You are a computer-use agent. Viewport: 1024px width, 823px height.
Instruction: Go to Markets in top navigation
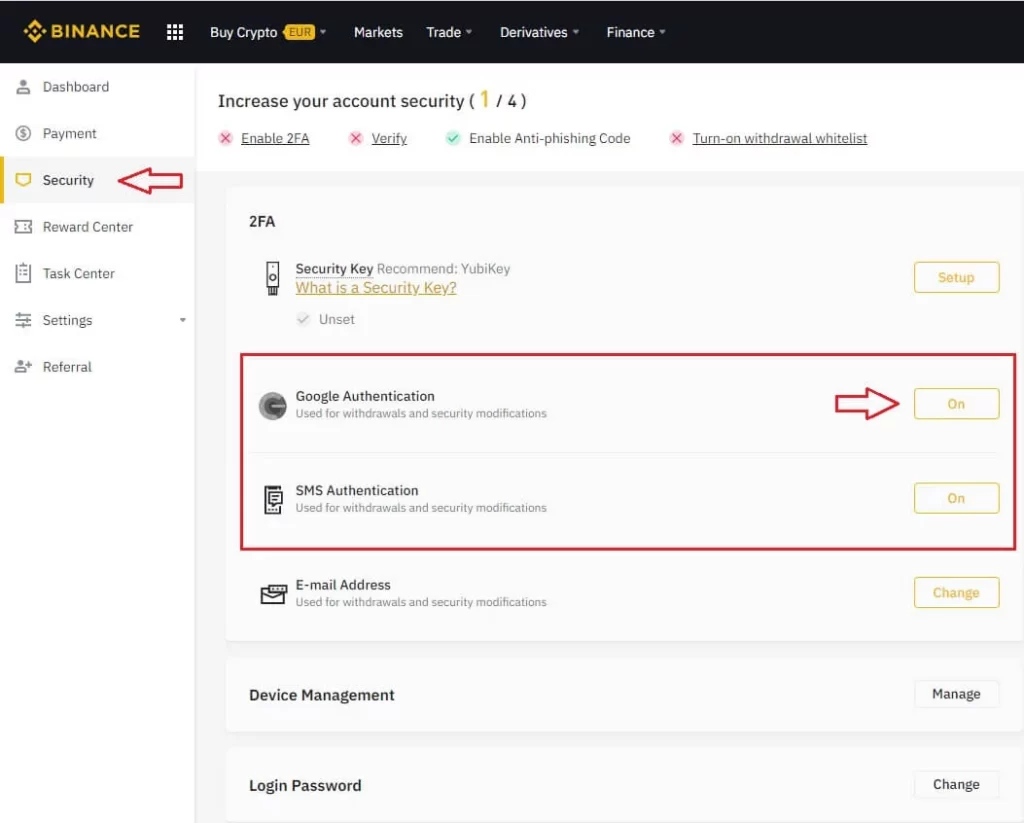coord(378,32)
